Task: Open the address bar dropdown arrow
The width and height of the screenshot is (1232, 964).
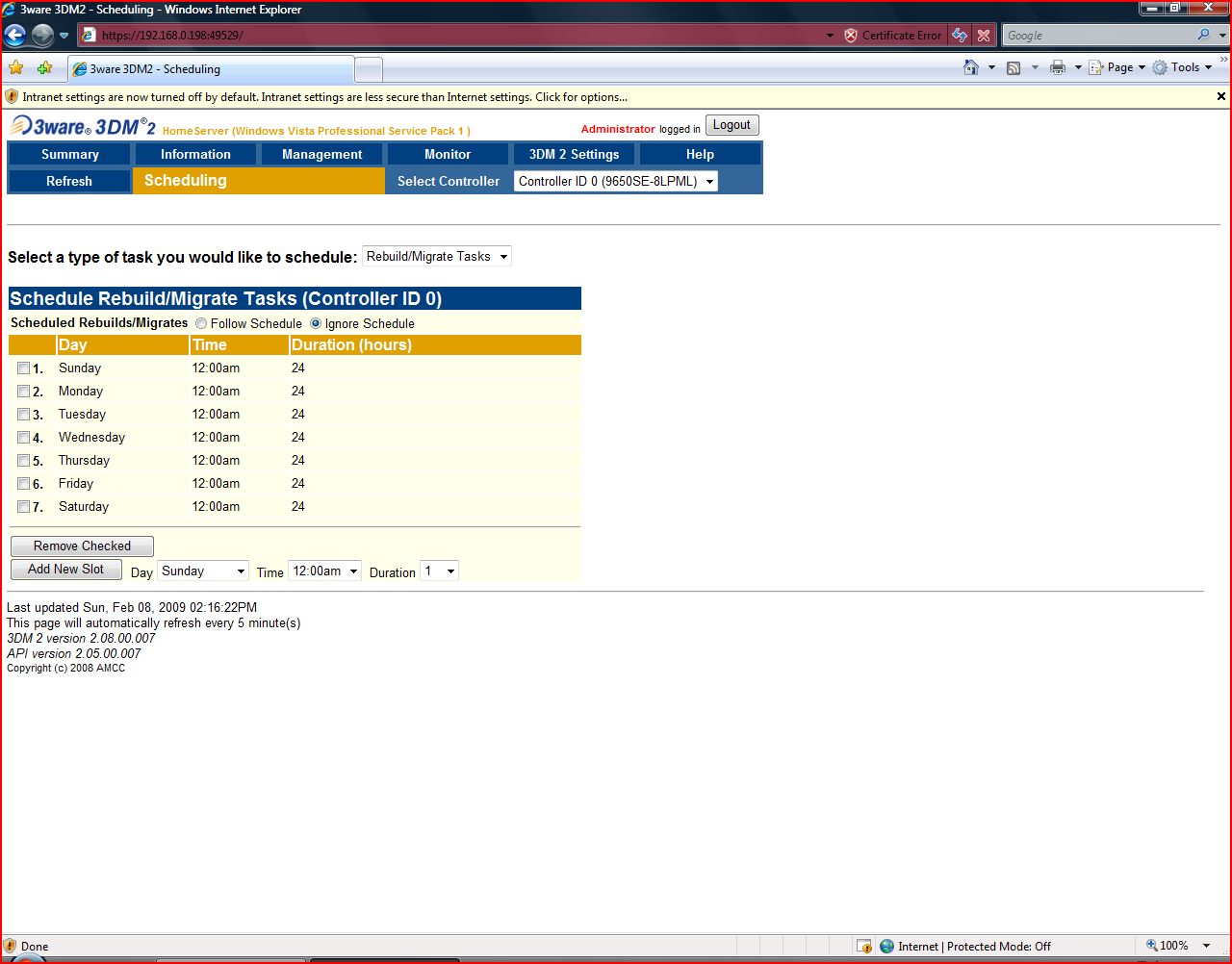Action: pos(830,36)
